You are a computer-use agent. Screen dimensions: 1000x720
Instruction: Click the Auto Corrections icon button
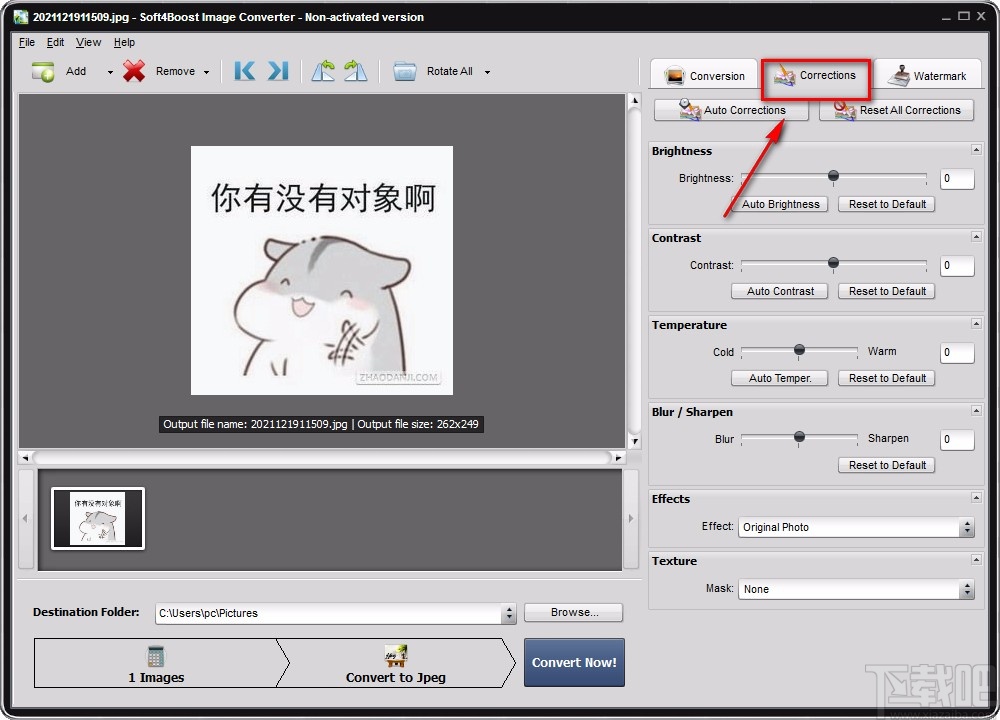point(690,110)
